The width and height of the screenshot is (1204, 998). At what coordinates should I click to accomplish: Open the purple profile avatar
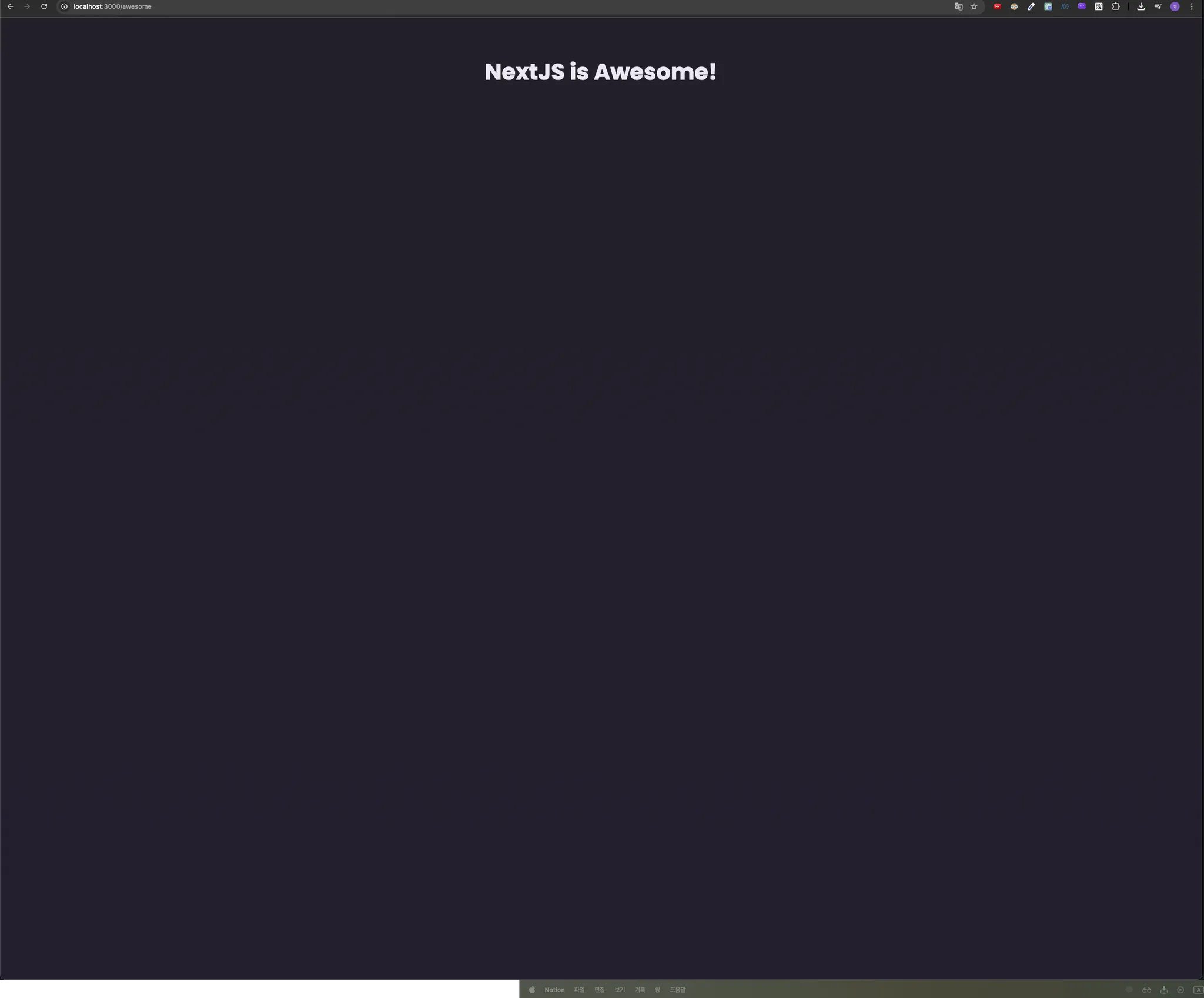[x=1175, y=6]
